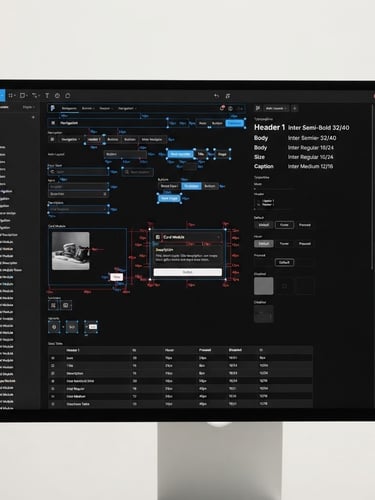Click the white button inside Card Module panel
Viewport: 375px width, 500px height.
[x=187, y=272]
